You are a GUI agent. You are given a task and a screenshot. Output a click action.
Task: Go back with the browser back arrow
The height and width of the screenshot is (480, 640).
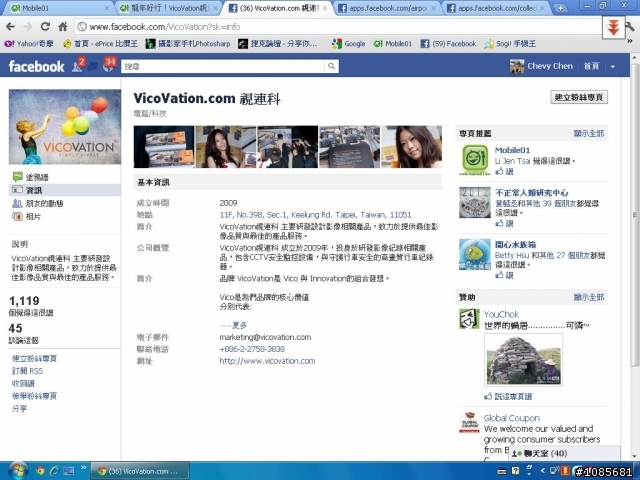coord(11,27)
